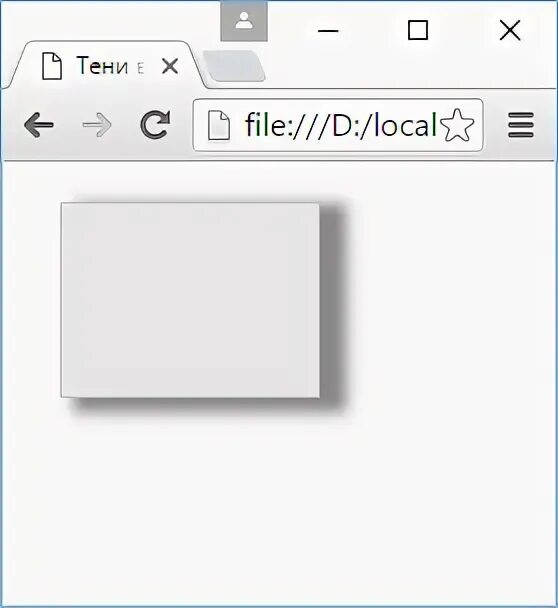View page info icon in address bar
558x608 pixels.
point(219,125)
